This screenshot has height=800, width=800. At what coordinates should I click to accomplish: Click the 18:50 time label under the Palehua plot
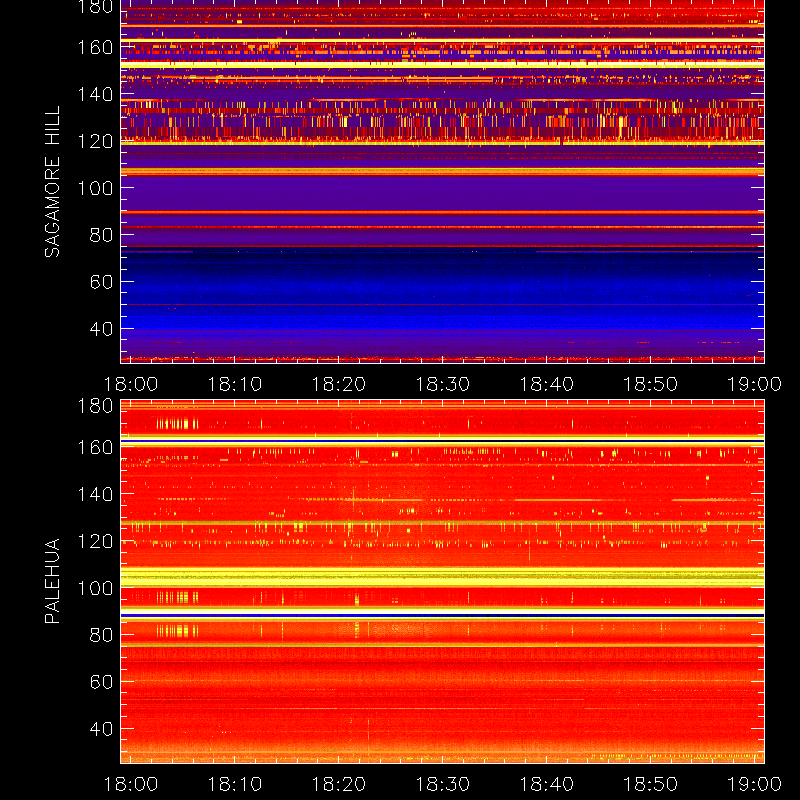651,784
